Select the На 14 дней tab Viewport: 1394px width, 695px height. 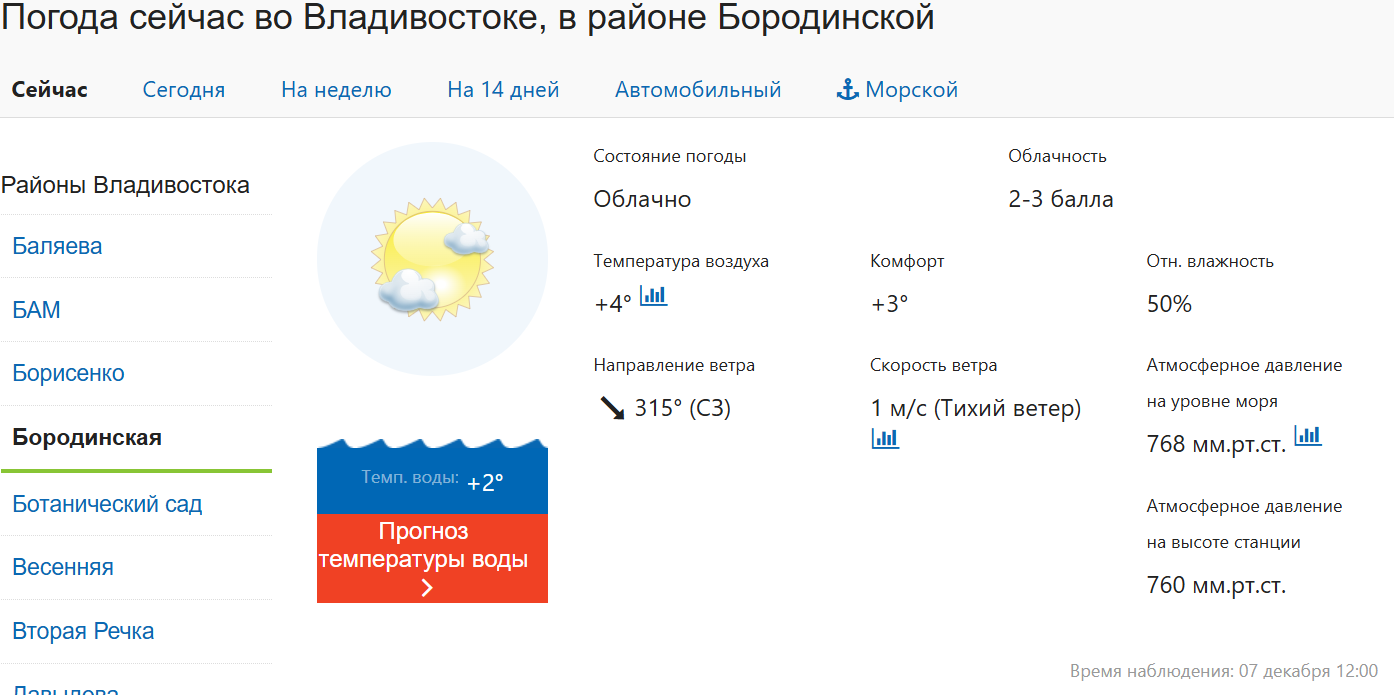tap(503, 90)
